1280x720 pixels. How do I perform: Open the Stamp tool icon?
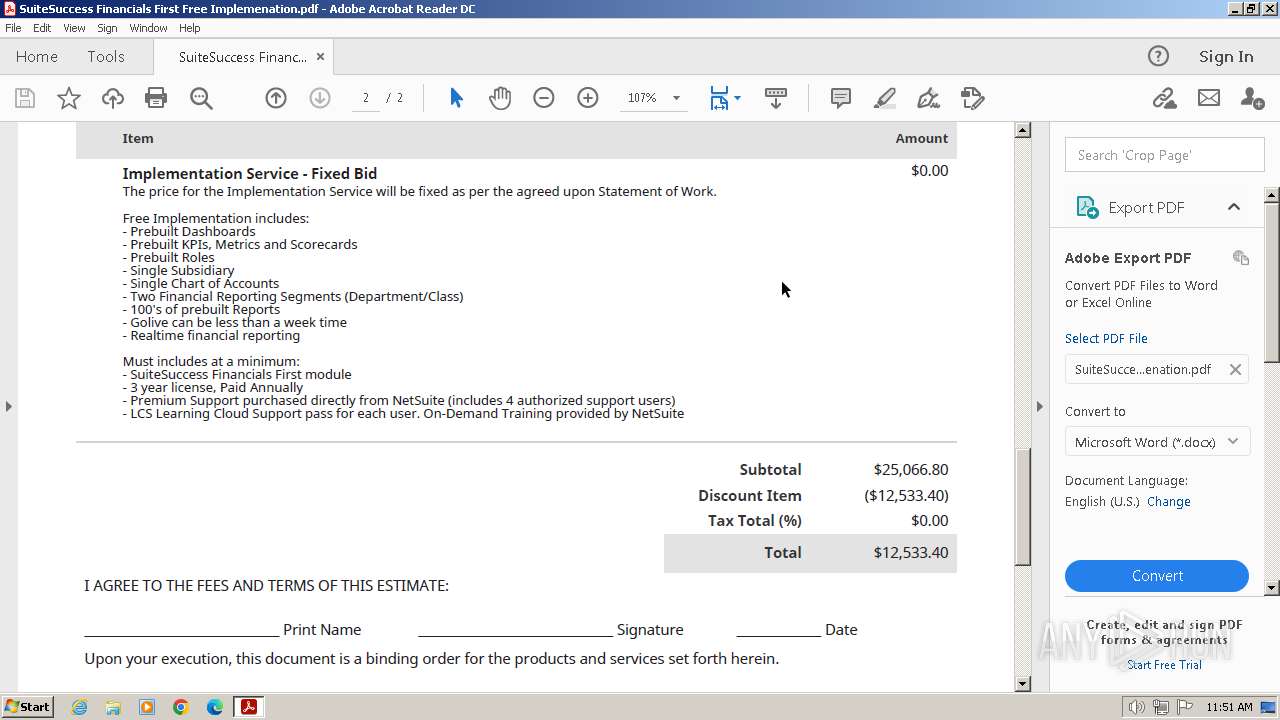coord(972,98)
